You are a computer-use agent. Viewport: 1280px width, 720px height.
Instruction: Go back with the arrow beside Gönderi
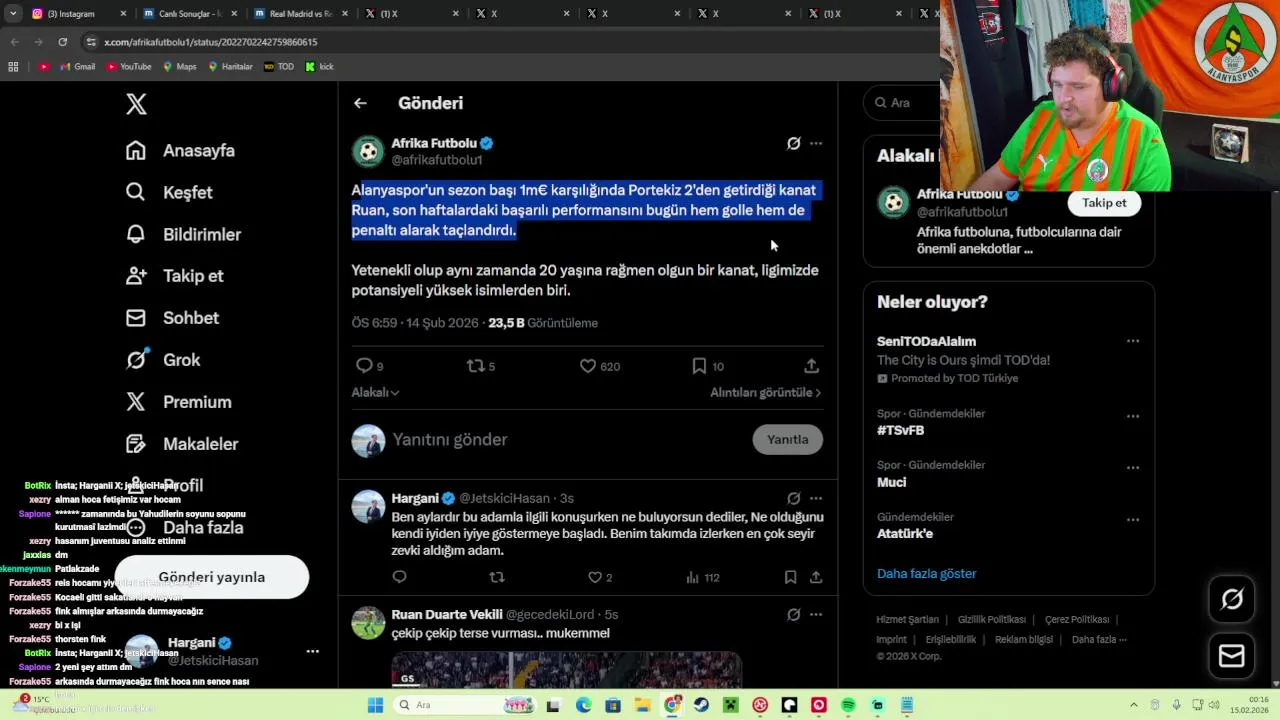pyautogui.click(x=360, y=103)
